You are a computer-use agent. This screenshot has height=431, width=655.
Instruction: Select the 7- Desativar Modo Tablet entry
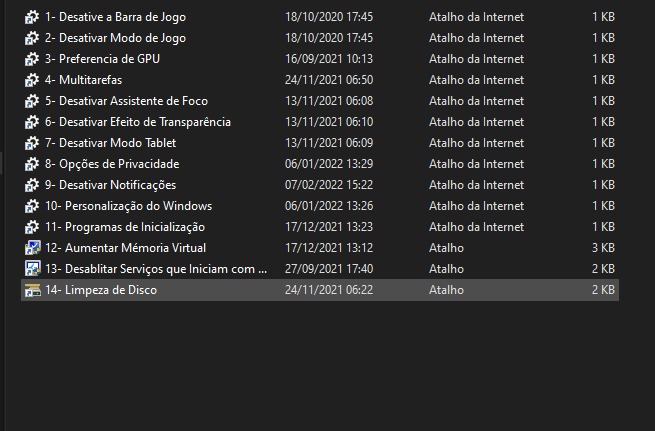[x=110, y=143]
